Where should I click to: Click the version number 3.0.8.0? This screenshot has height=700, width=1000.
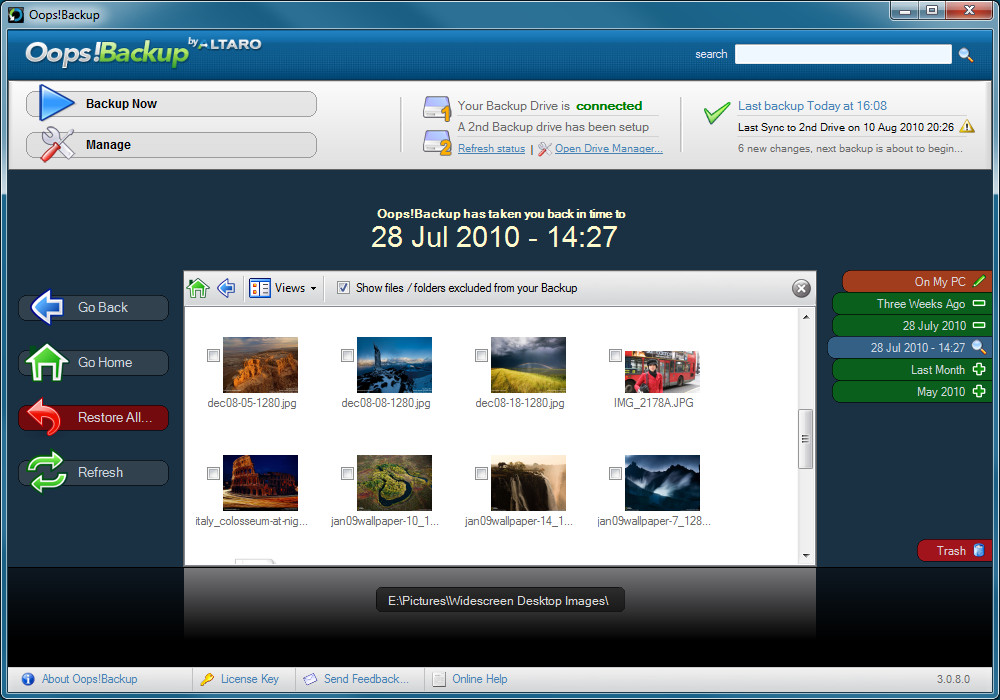point(953,679)
